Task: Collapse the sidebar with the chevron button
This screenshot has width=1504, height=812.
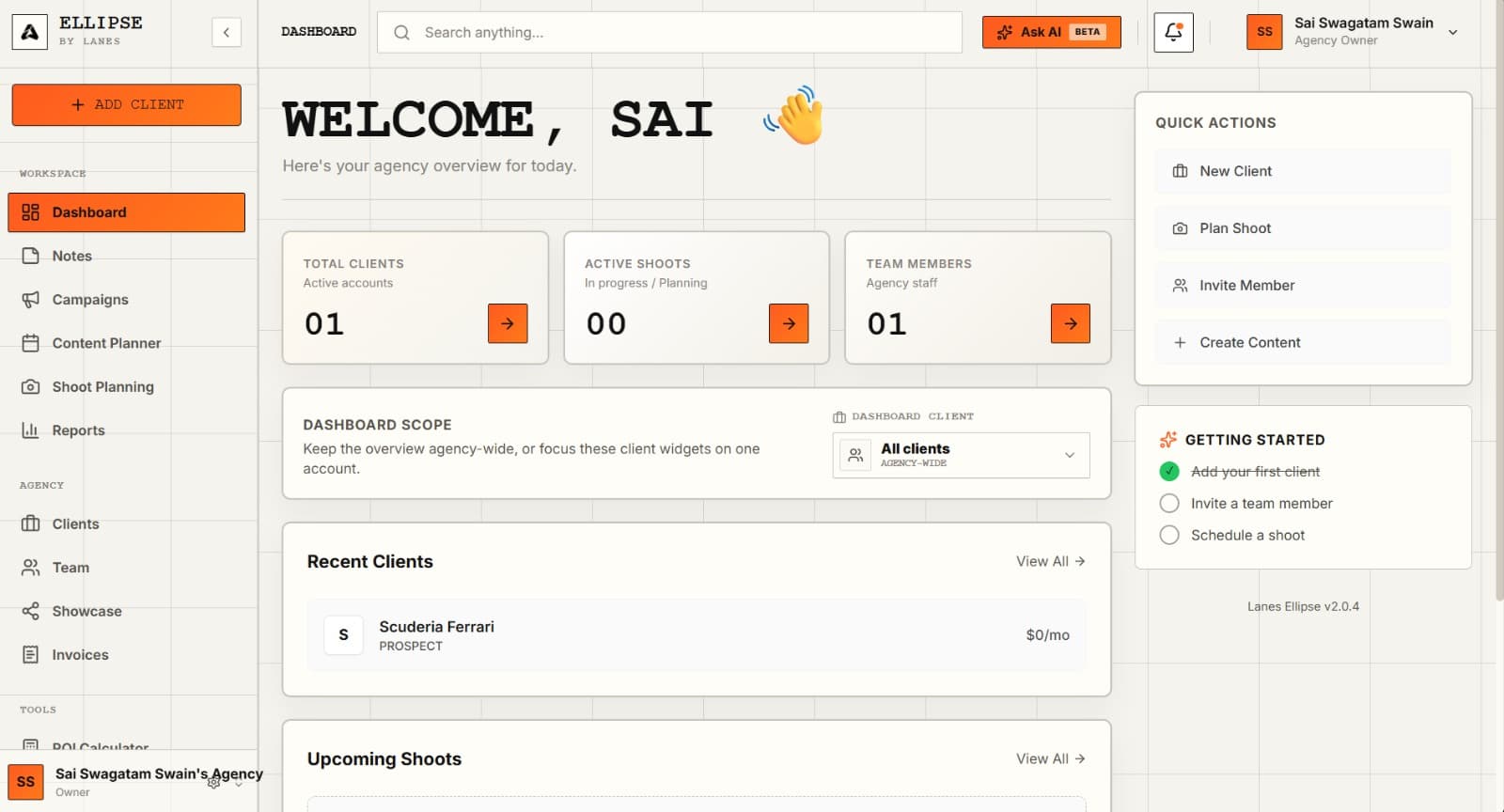Action: point(226,32)
